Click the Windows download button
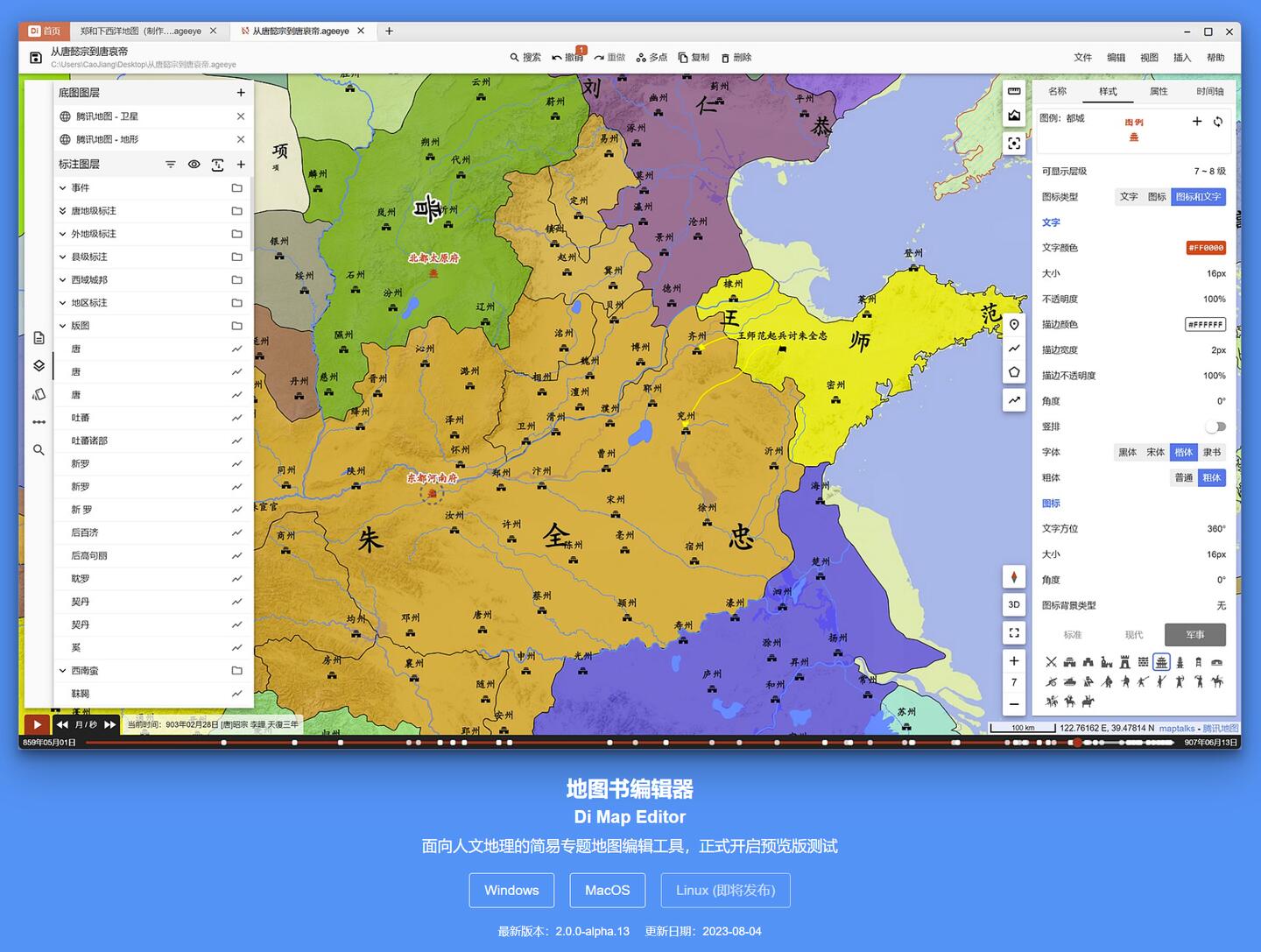This screenshot has height=952, width=1261. click(x=511, y=891)
